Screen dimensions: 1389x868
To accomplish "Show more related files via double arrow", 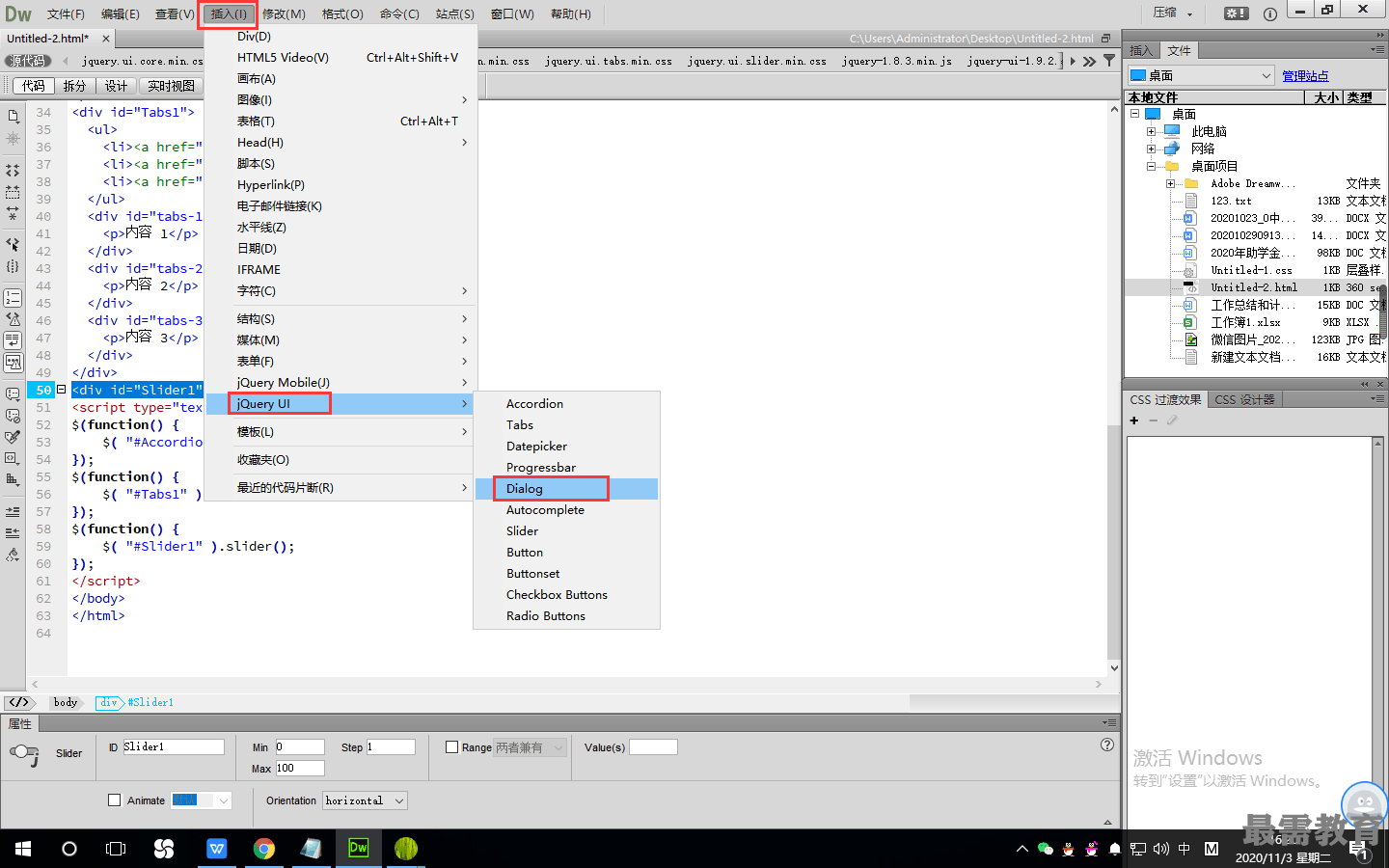I will 1089,61.
